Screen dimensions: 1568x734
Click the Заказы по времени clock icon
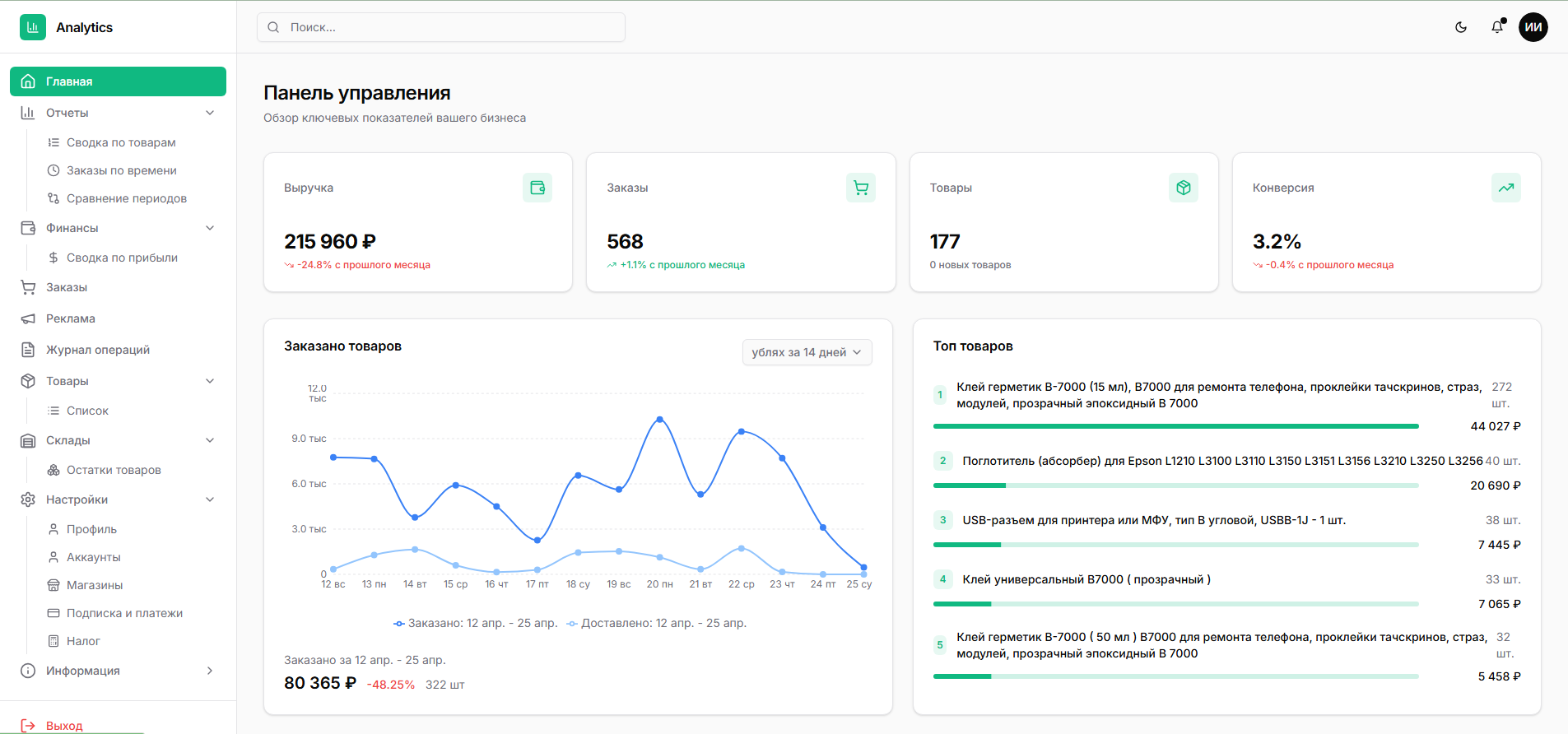point(54,170)
